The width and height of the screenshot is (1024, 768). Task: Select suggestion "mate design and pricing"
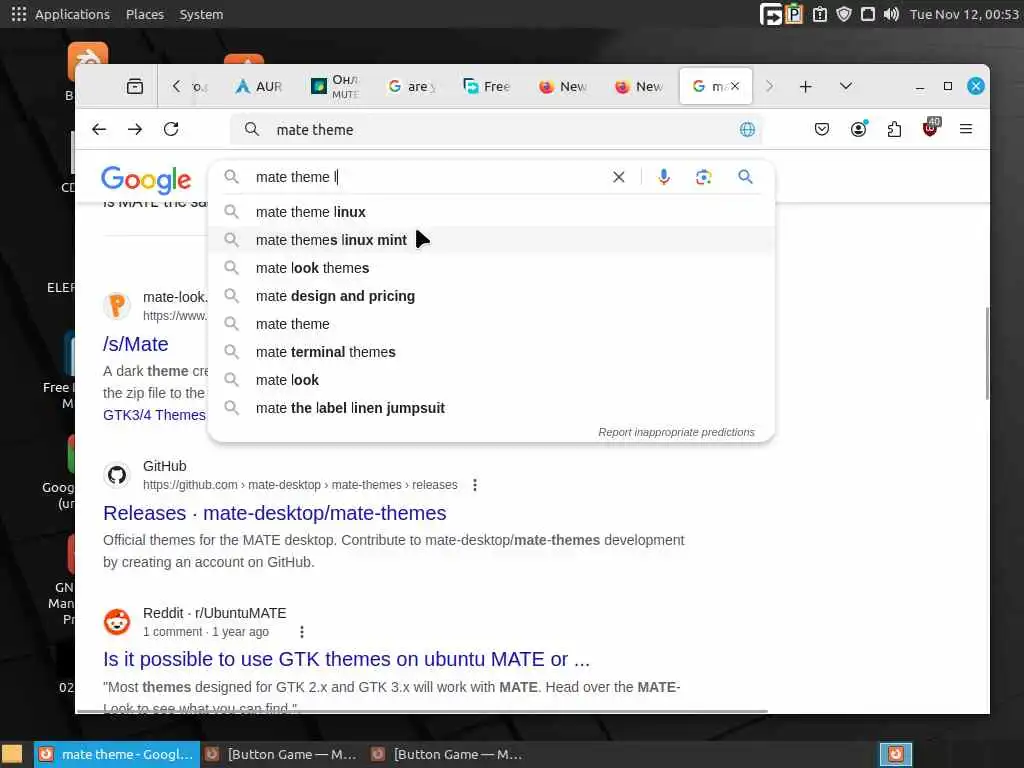[491, 296]
